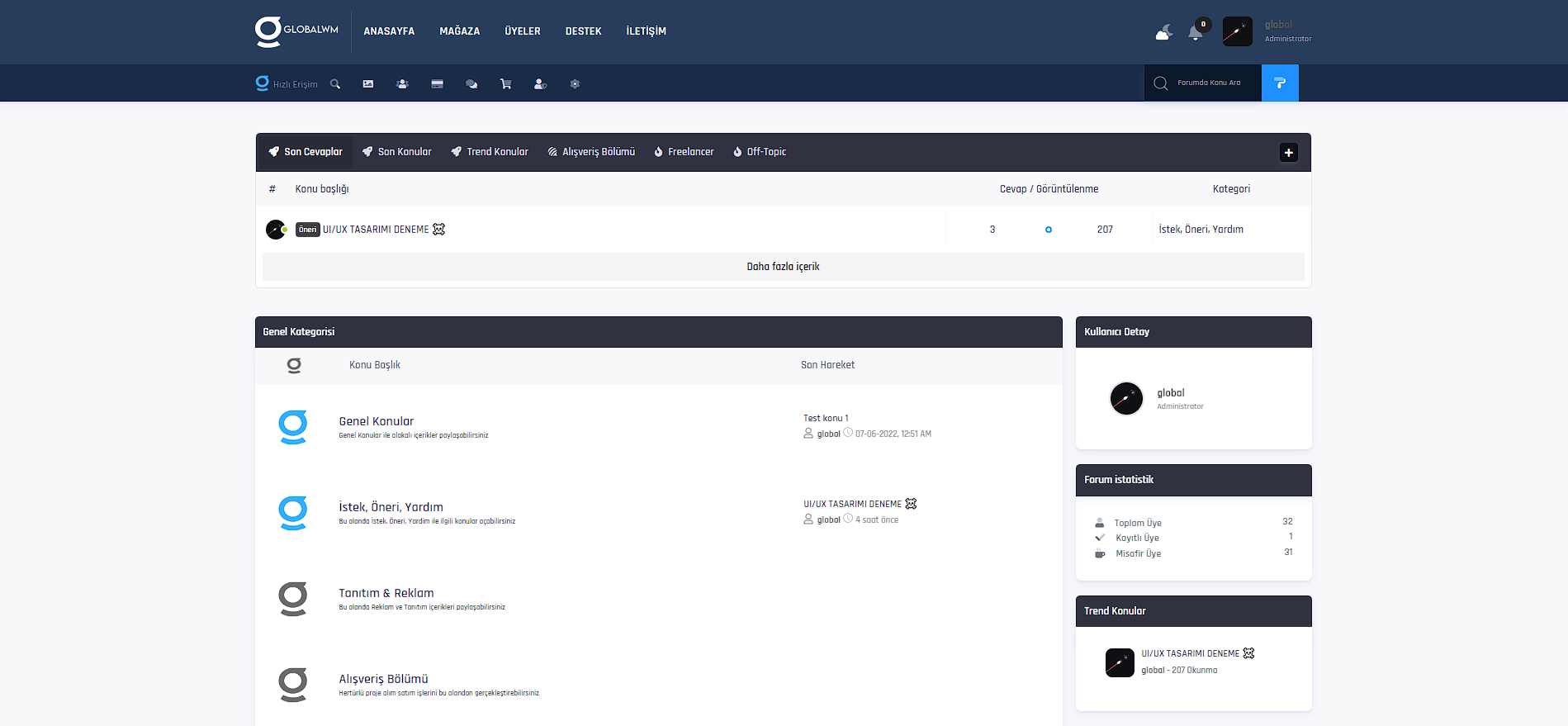Image resolution: width=1568 pixels, height=726 pixels.
Task: Click the credit card icon in the quick bar
Action: tap(438, 84)
